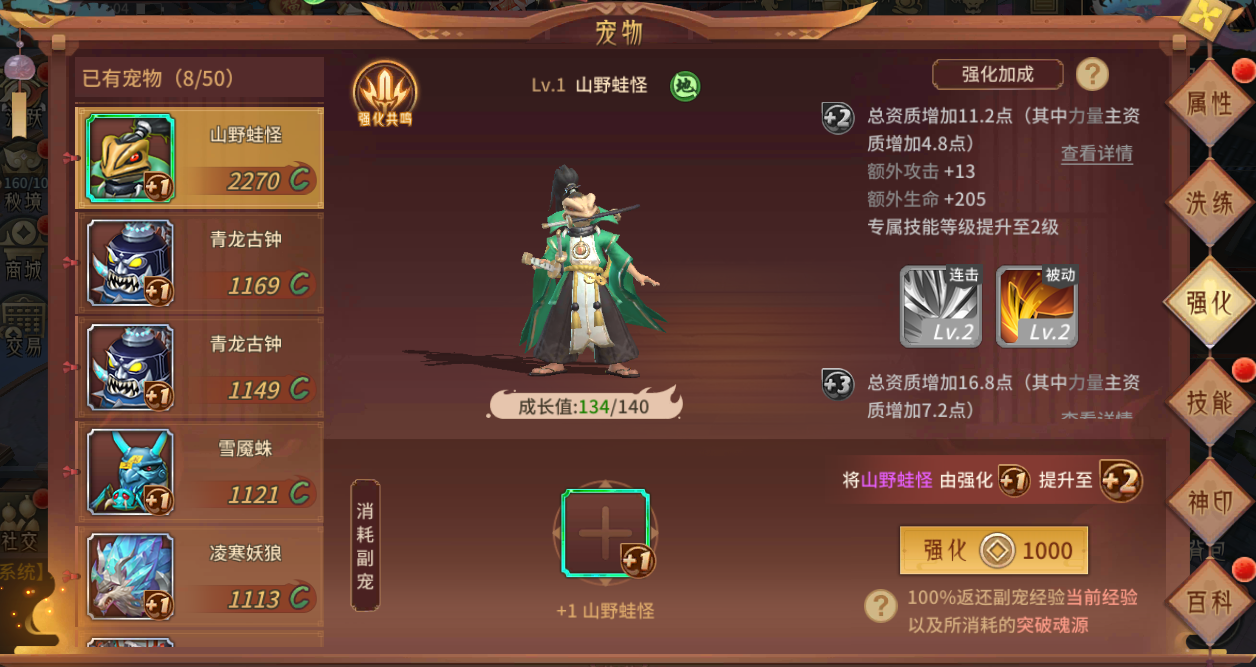The image size is (1256, 667).
Task: Switch to the 属性 tab
Action: point(1209,103)
